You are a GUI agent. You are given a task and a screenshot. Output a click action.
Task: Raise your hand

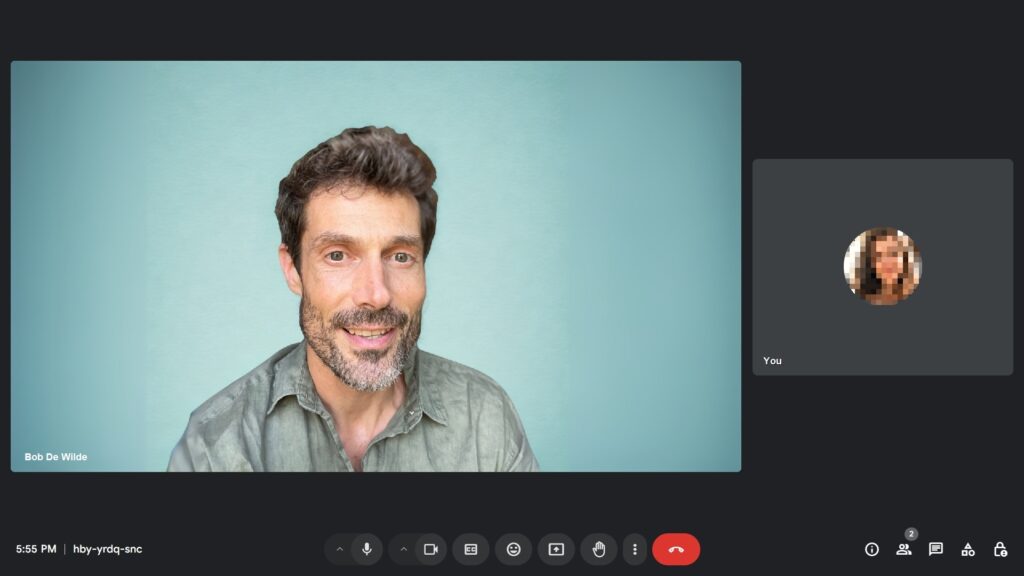[x=599, y=549]
